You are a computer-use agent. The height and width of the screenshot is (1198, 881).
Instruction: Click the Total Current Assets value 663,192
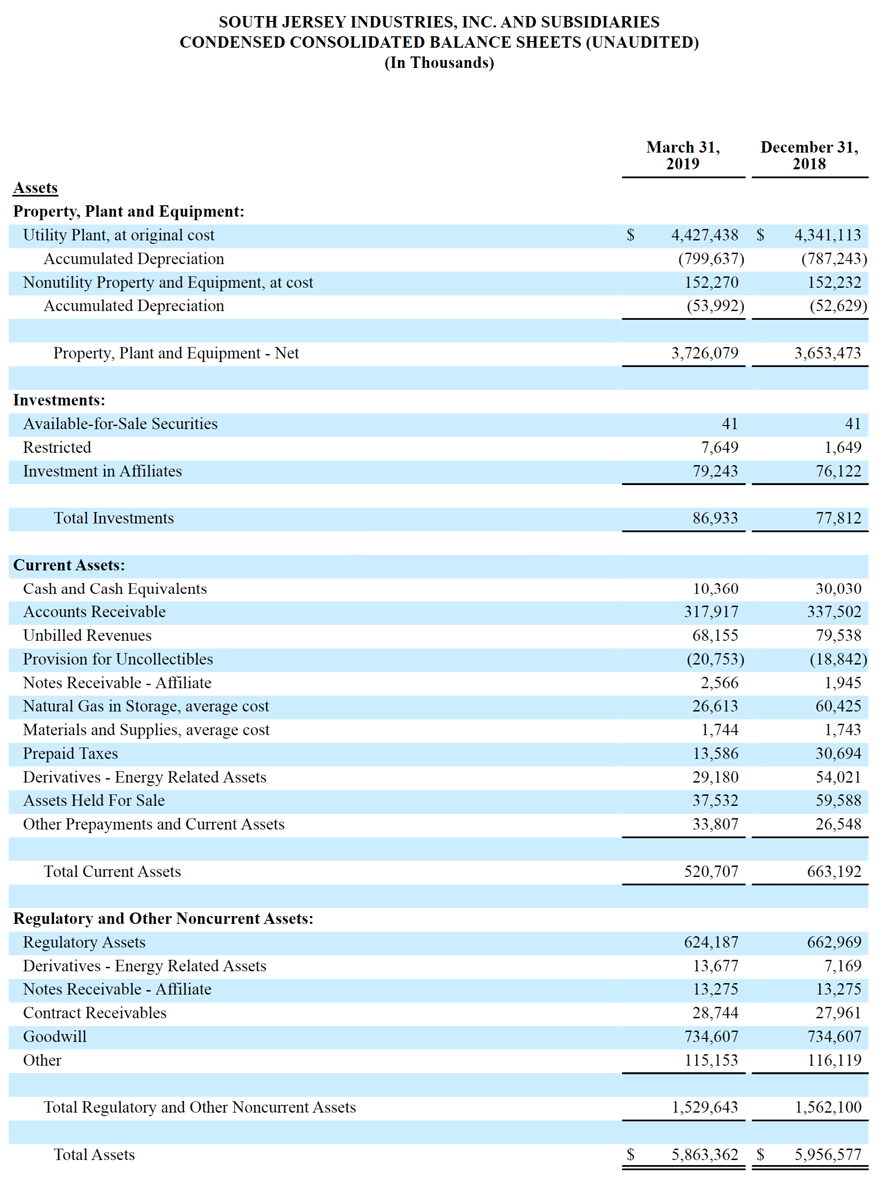834,872
